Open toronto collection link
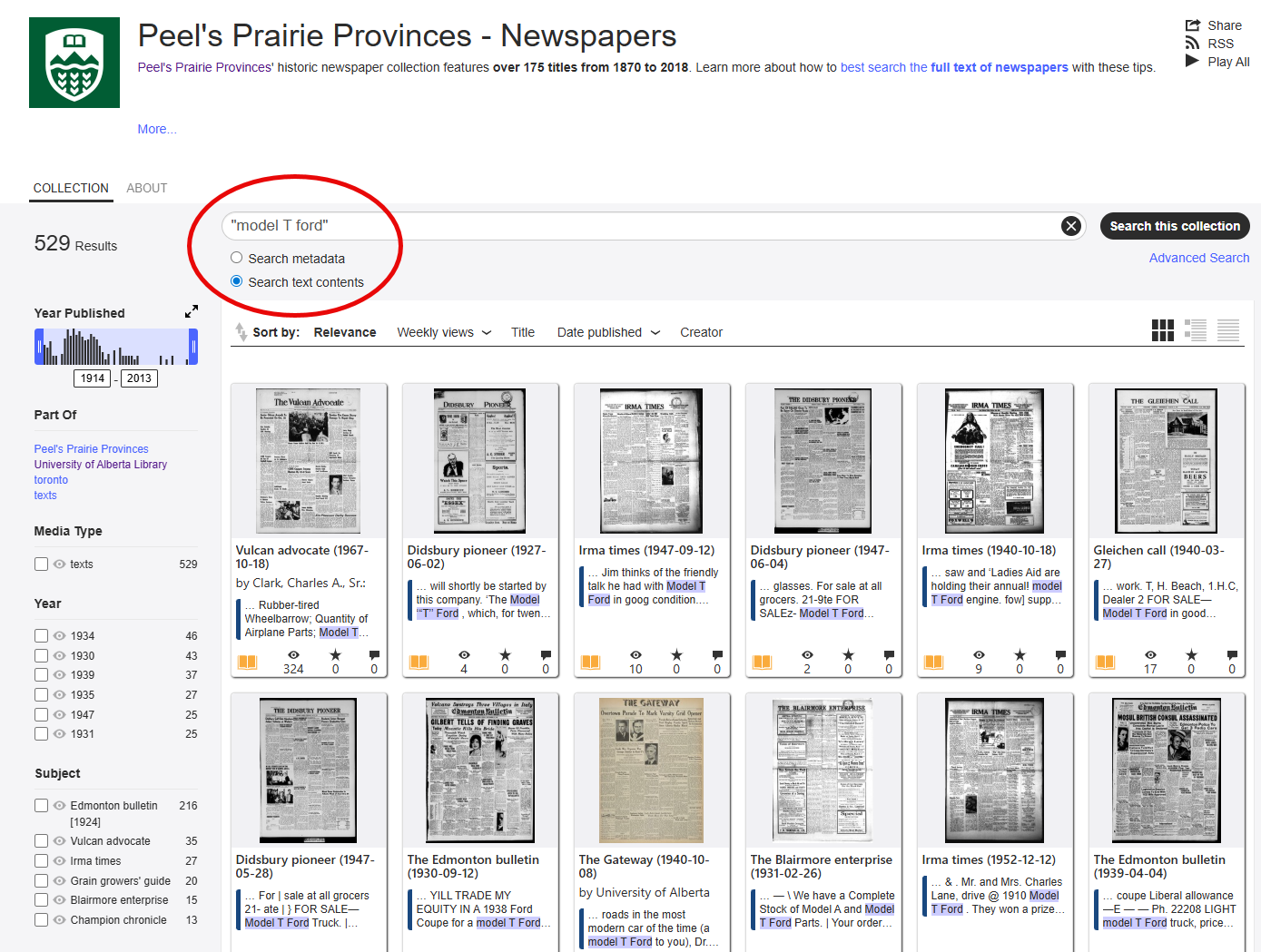 (51, 479)
